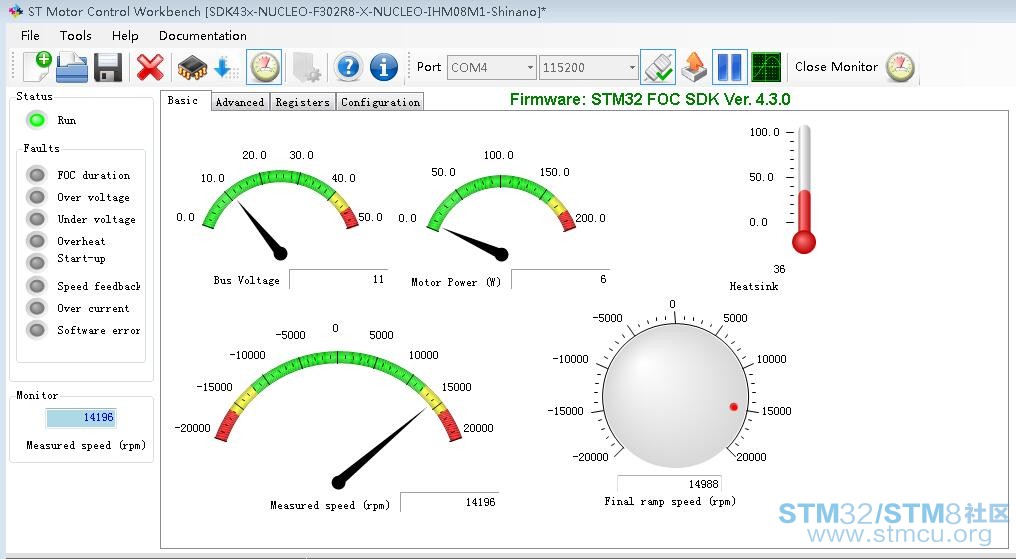The image size is (1016, 559).
Task: Click the blue download arrow icon
Action: pyautogui.click(x=225, y=67)
